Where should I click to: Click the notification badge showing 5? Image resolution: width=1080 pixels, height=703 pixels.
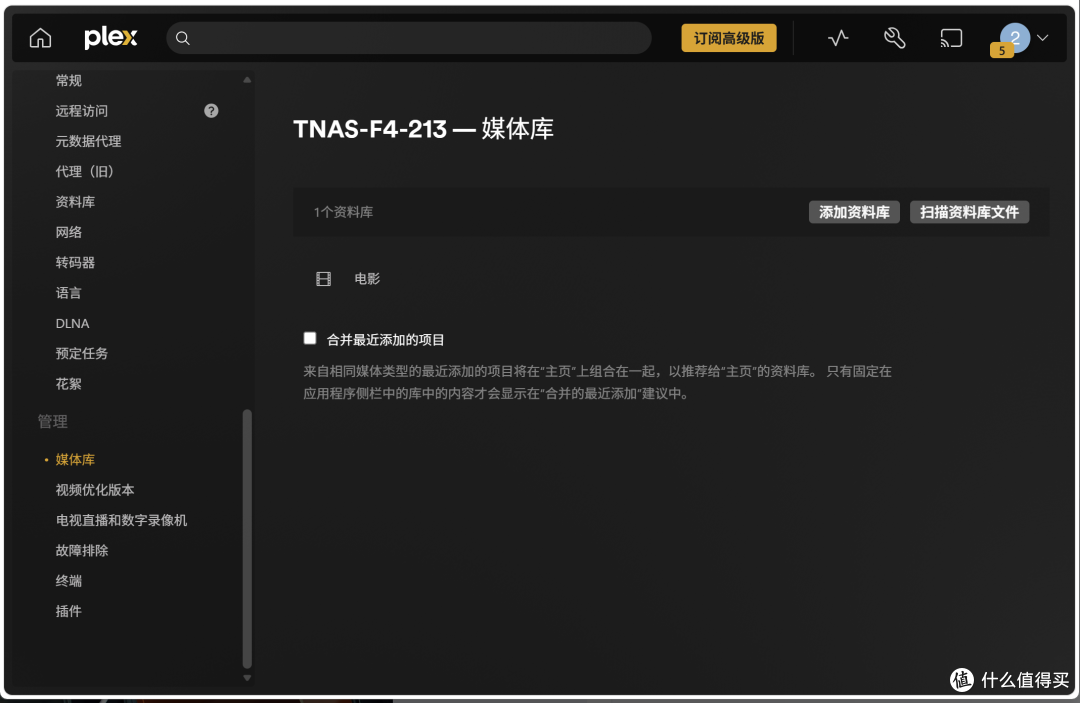pos(1001,50)
